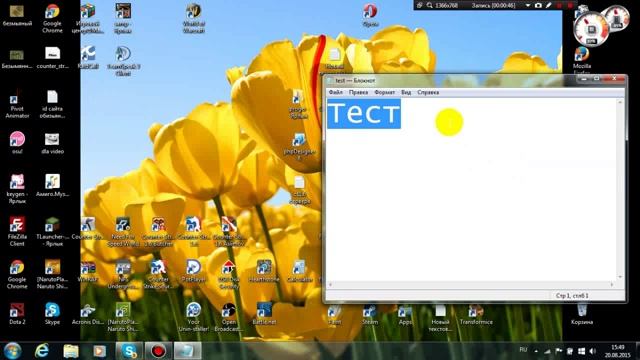Viewport: 640px width, 360px height.
Task: Select the Acronis Dis... desktop shortcut
Action: (87, 314)
